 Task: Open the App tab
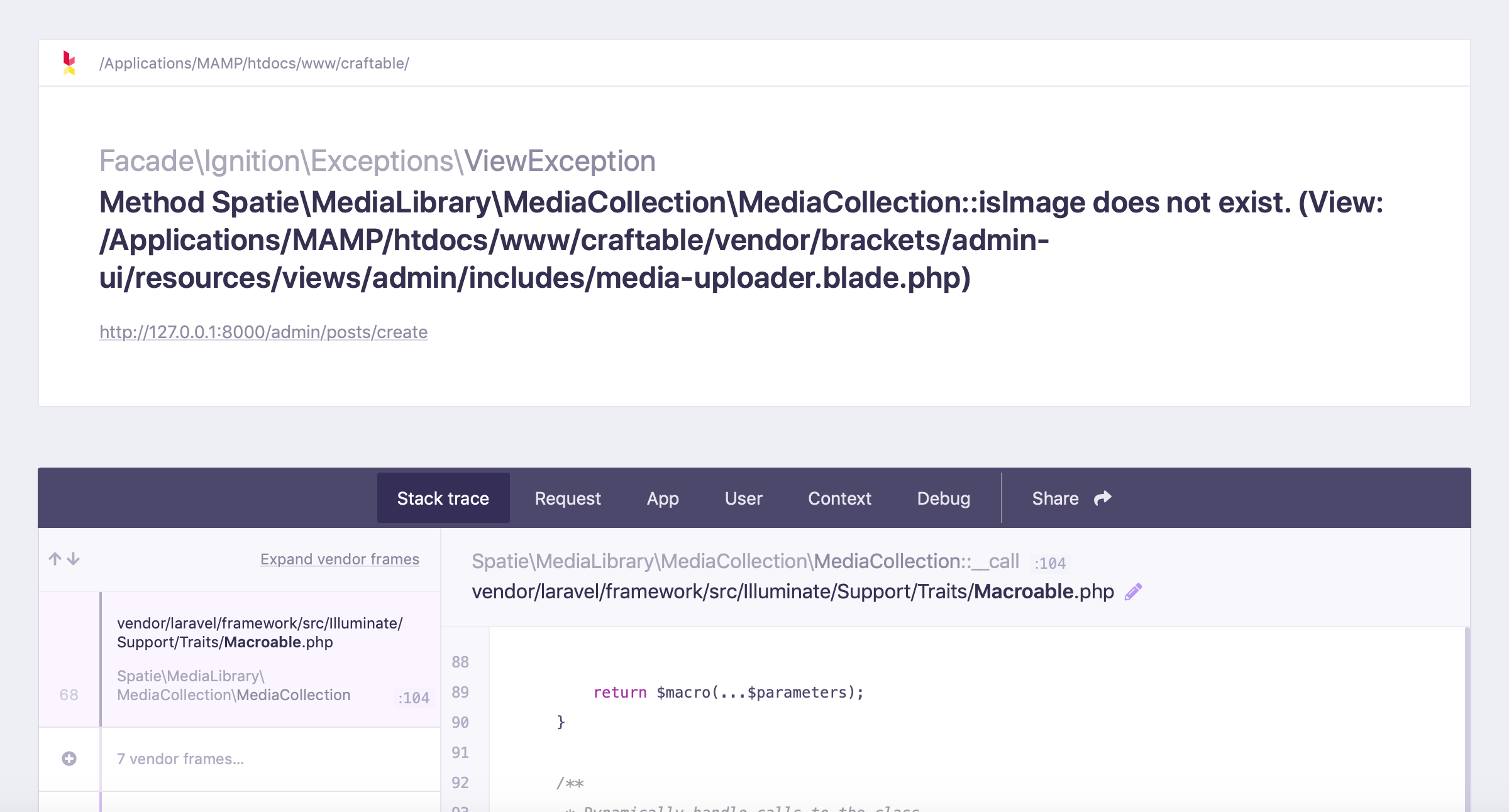click(662, 498)
